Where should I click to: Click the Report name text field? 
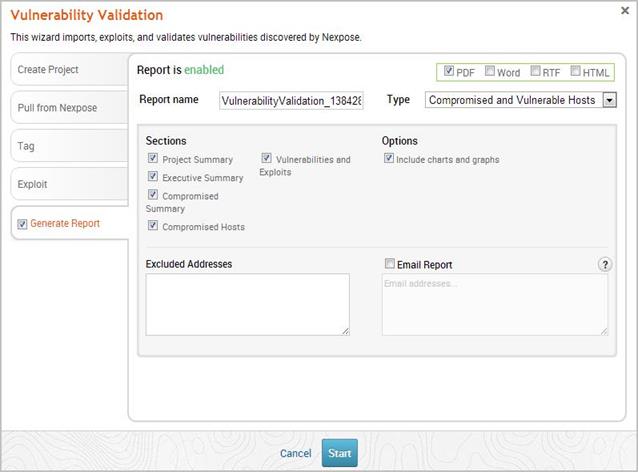coord(291,100)
